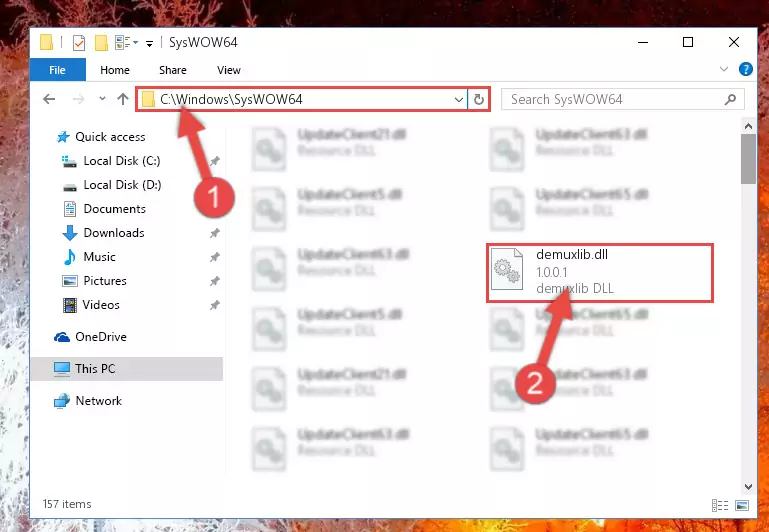Open the Customize Quick Access Toolbar dropdown arrow
This screenshot has width=769, height=532.
tap(150, 44)
